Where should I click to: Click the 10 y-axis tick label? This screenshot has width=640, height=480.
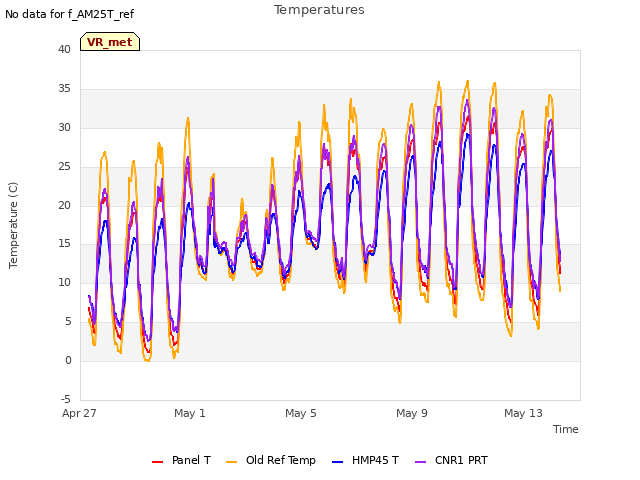coord(64,282)
